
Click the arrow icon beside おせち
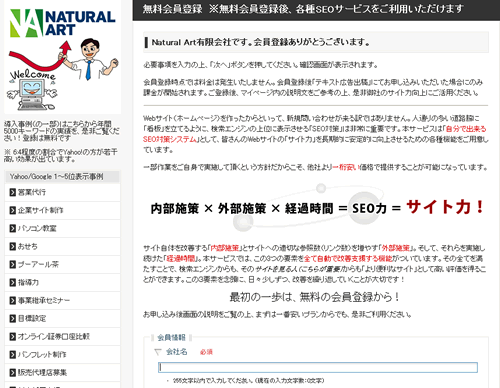coord(13,246)
